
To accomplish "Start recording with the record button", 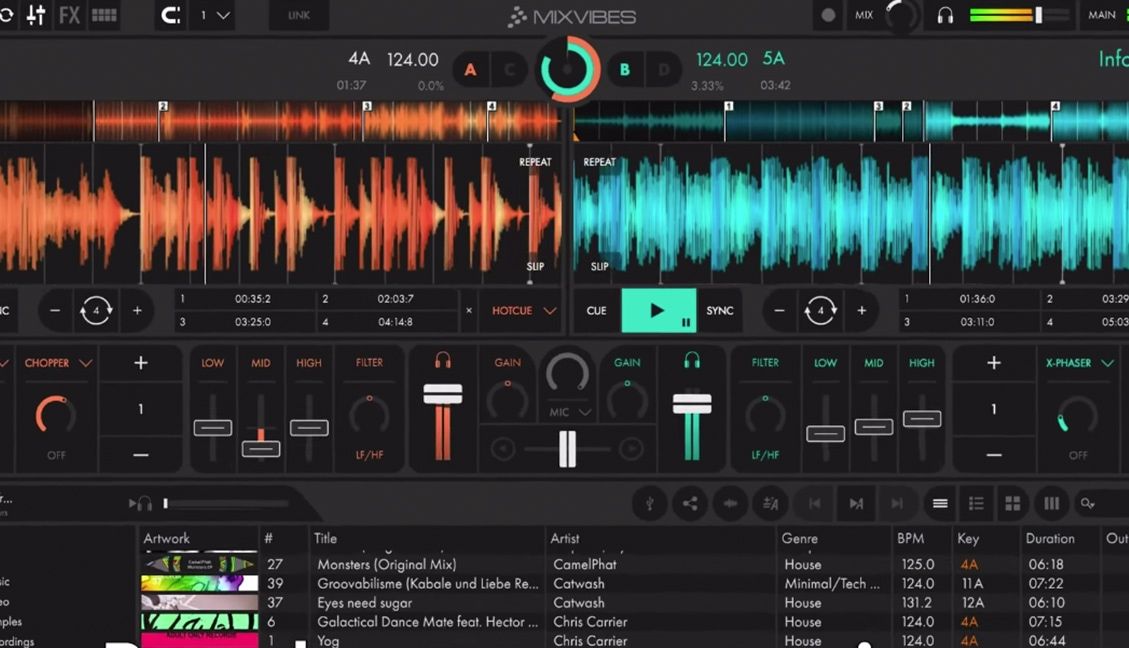I will [828, 15].
